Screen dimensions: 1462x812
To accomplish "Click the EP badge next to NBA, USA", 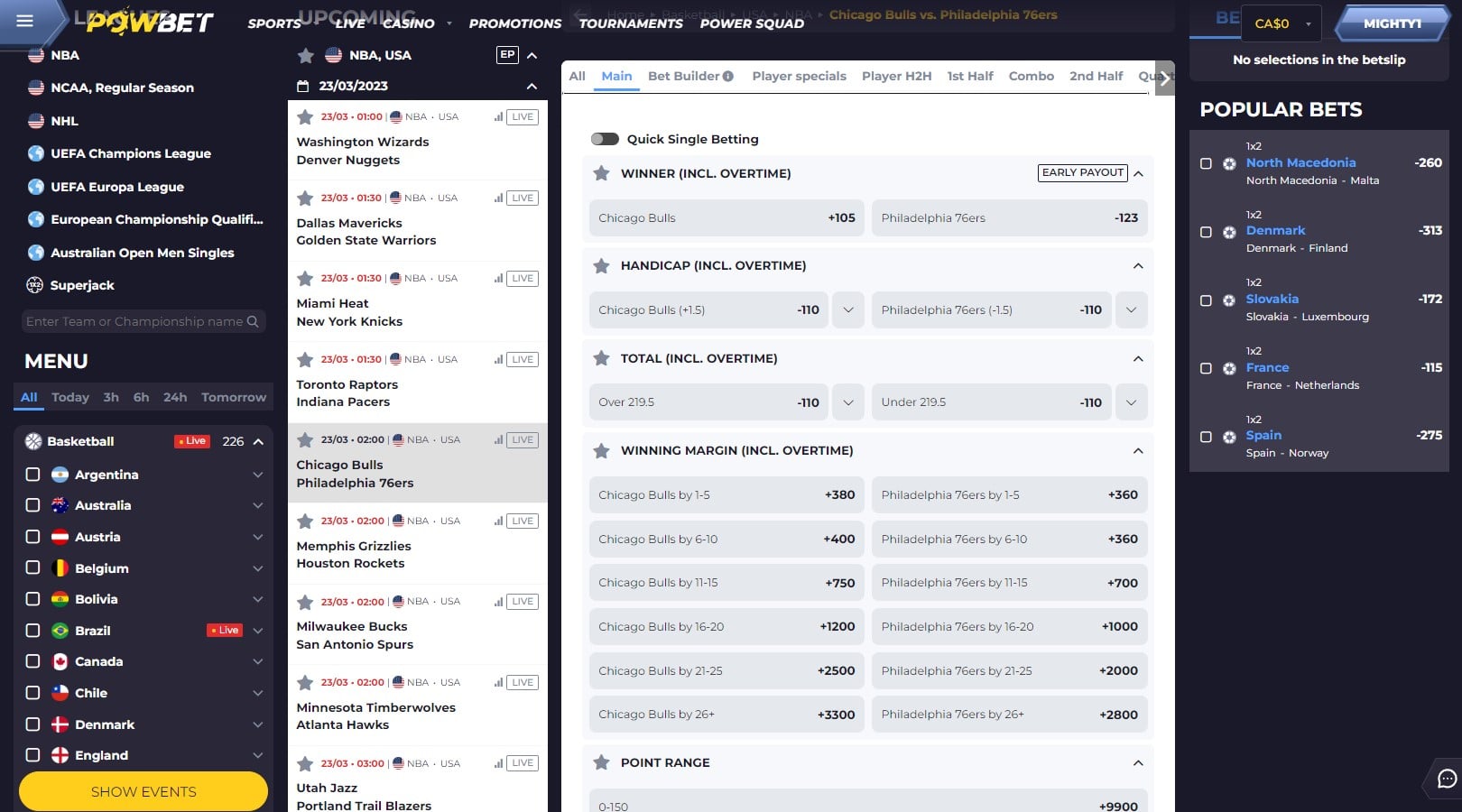I will pos(507,55).
